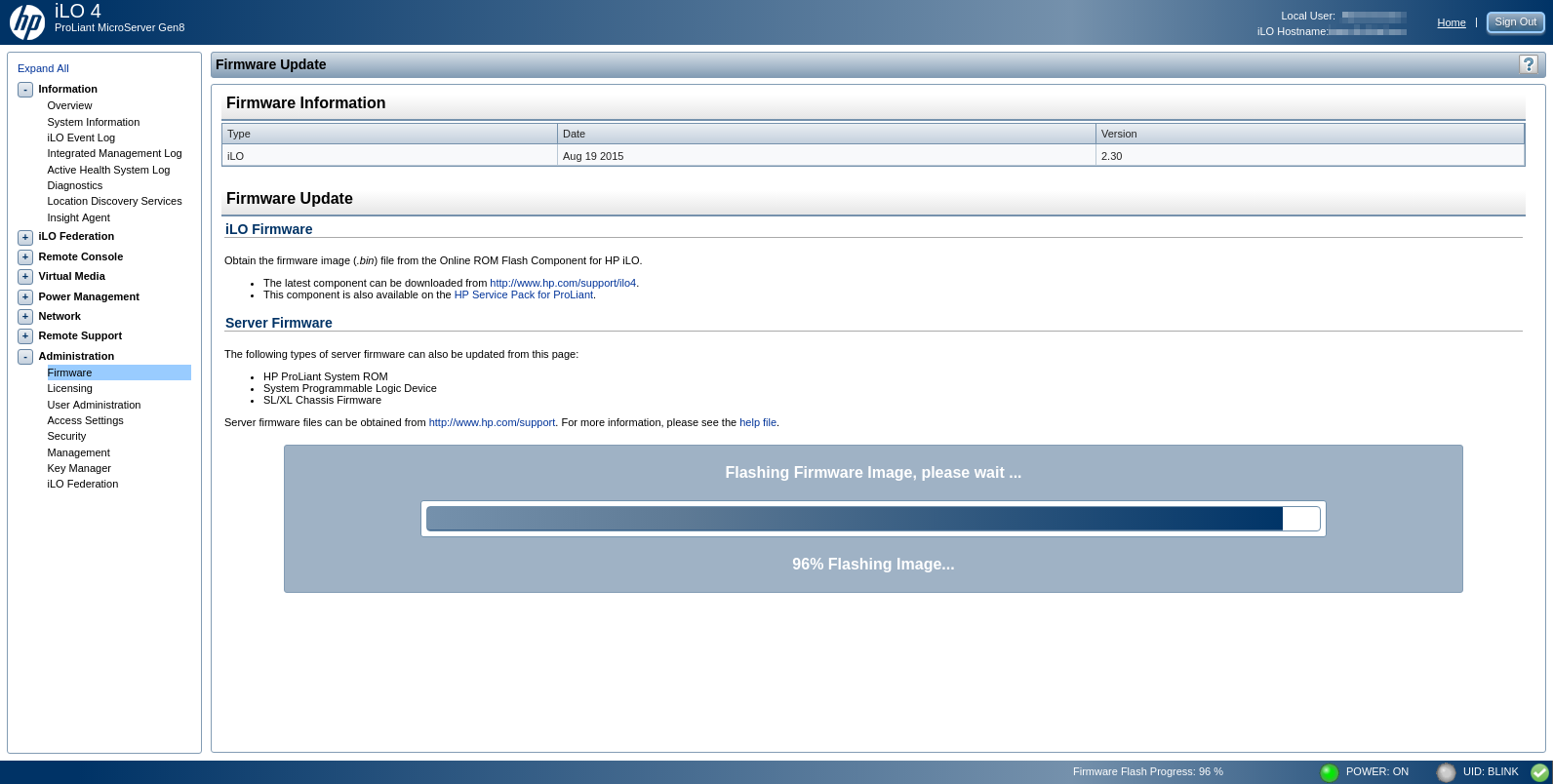Expand the iLO Federation tree section

(25, 237)
